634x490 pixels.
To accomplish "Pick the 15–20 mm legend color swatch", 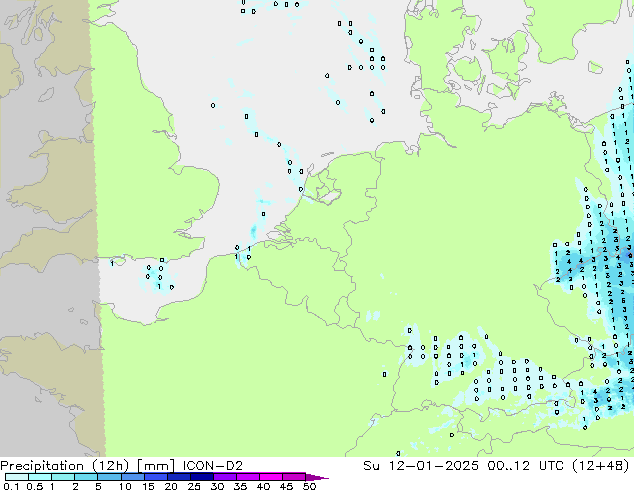I will click(156, 477).
